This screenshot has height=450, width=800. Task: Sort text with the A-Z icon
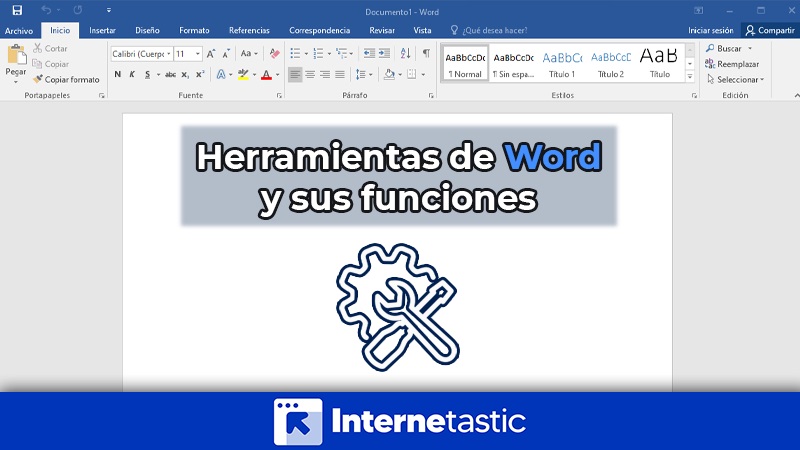click(x=406, y=53)
